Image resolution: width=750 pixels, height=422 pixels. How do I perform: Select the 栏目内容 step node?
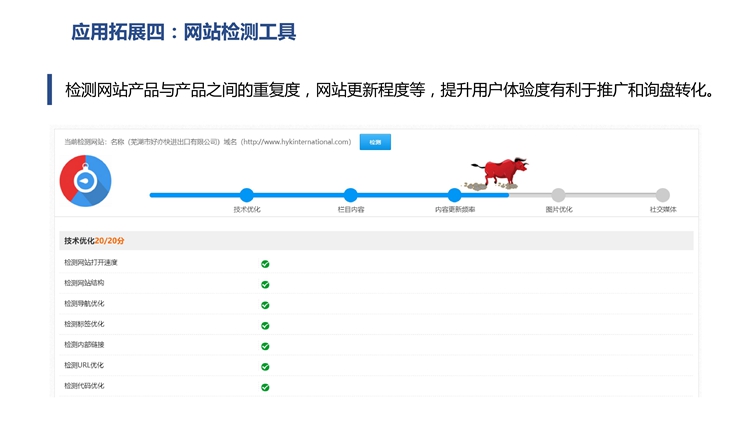point(351,195)
